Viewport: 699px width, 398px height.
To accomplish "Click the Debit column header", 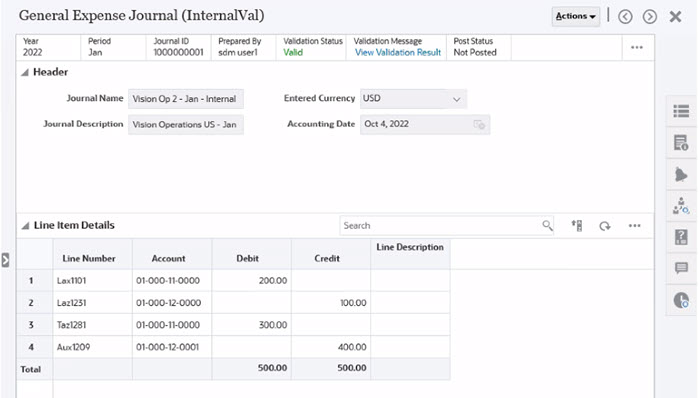I will tap(251, 254).
